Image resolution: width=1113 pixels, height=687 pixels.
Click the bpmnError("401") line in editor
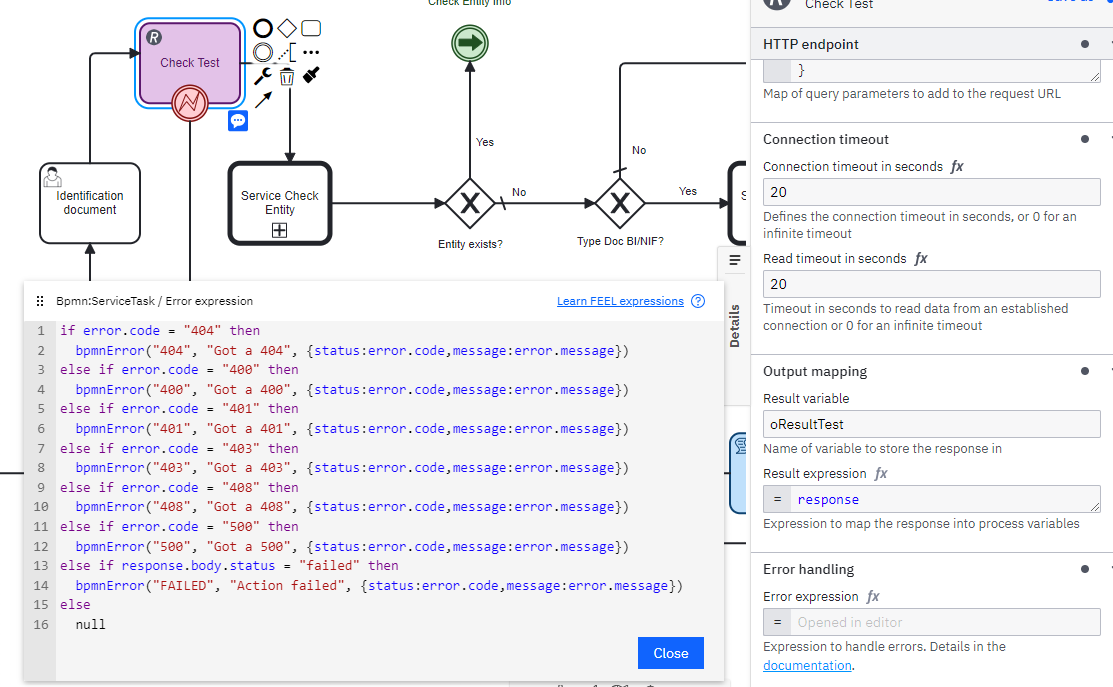[352, 429]
